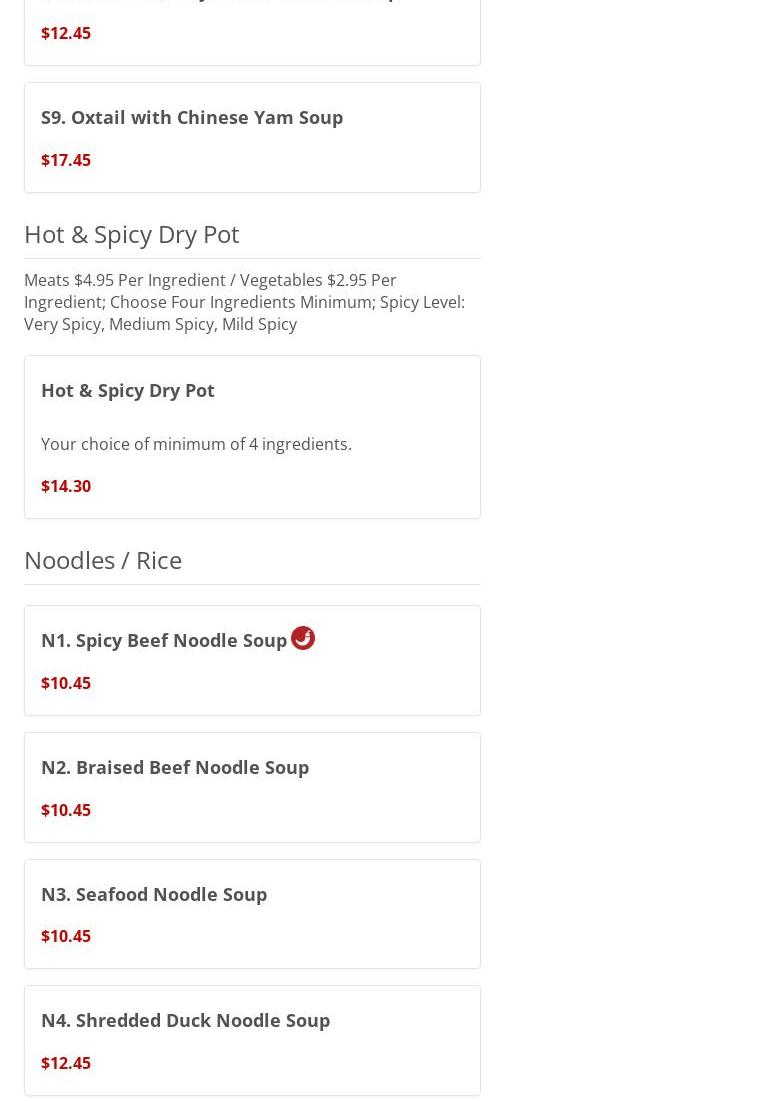Click the dry pot ingredient pricing description
The height and width of the screenshot is (1101, 770).
(x=244, y=302)
